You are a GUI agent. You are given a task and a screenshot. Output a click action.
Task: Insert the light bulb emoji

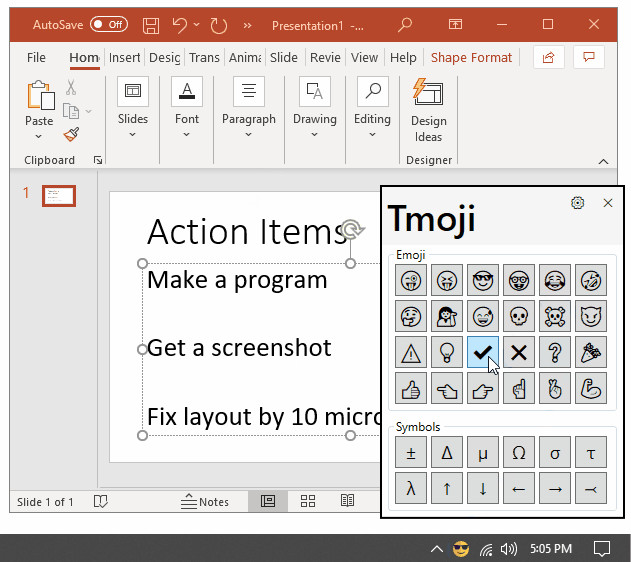click(x=447, y=352)
